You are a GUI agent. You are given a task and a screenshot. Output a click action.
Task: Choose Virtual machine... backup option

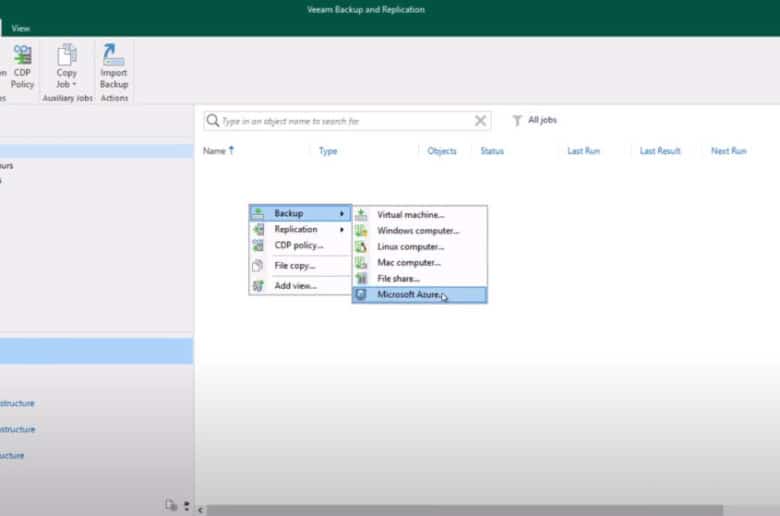[x=420, y=215]
